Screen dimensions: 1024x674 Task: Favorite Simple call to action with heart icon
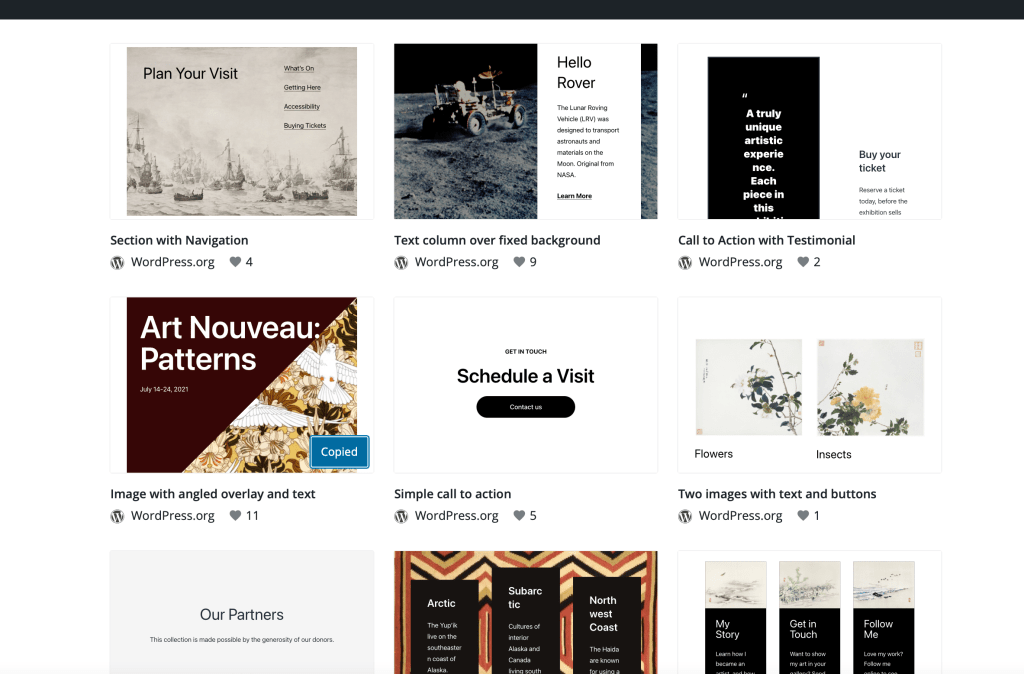519,515
